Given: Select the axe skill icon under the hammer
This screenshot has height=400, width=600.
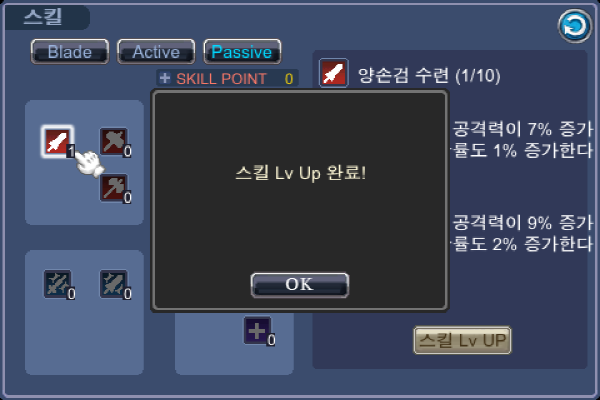Looking at the screenshot, I should click(114, 188).
